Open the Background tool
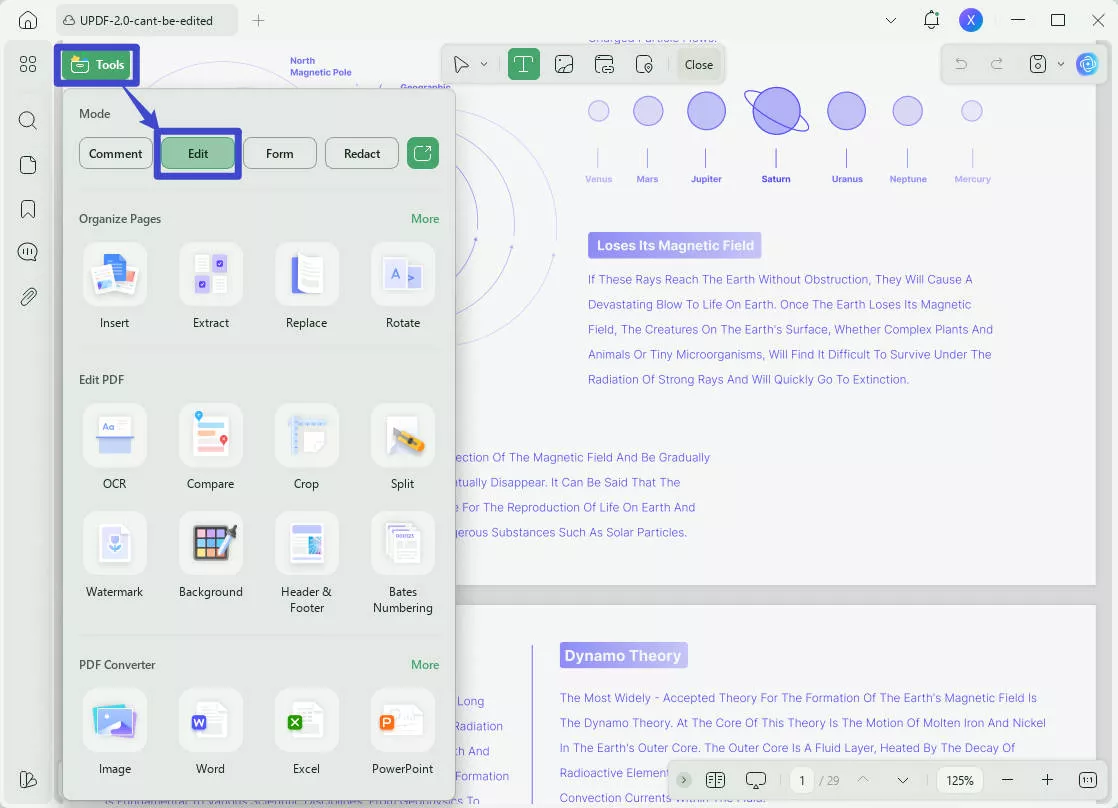This screenshot has height=808, width=1118. tap(211, 556)
